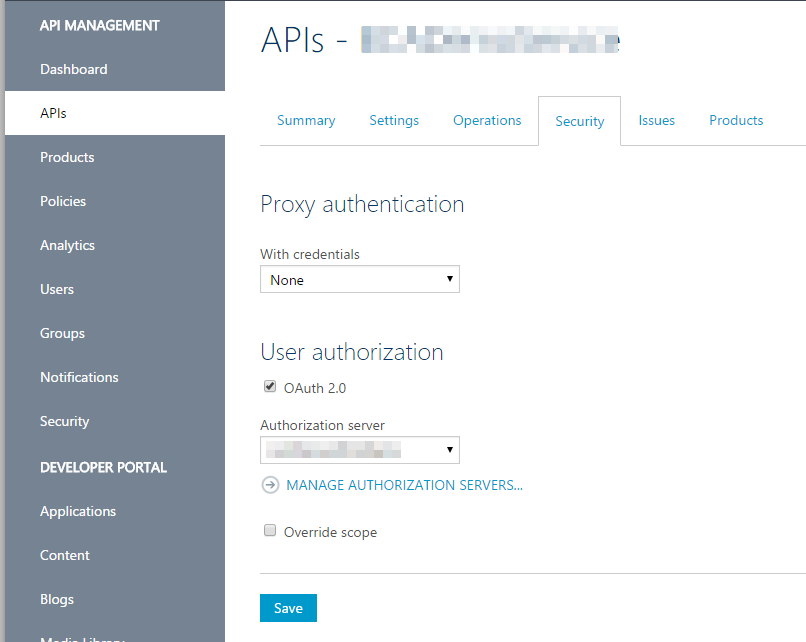Viewport: 806px width, 642px height.
Task: Choose Applications under Developer Portal
Action: [78, 511]
